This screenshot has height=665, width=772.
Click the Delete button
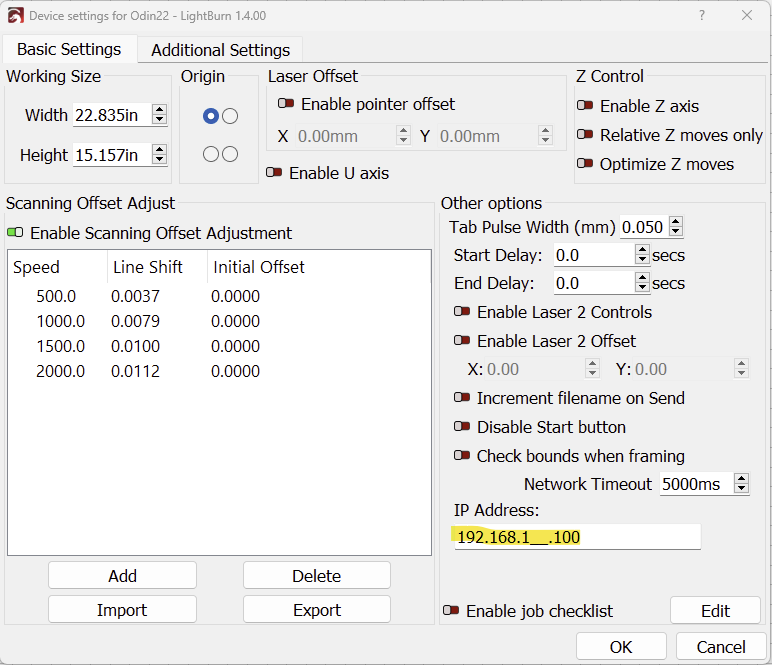click(317, 575)
